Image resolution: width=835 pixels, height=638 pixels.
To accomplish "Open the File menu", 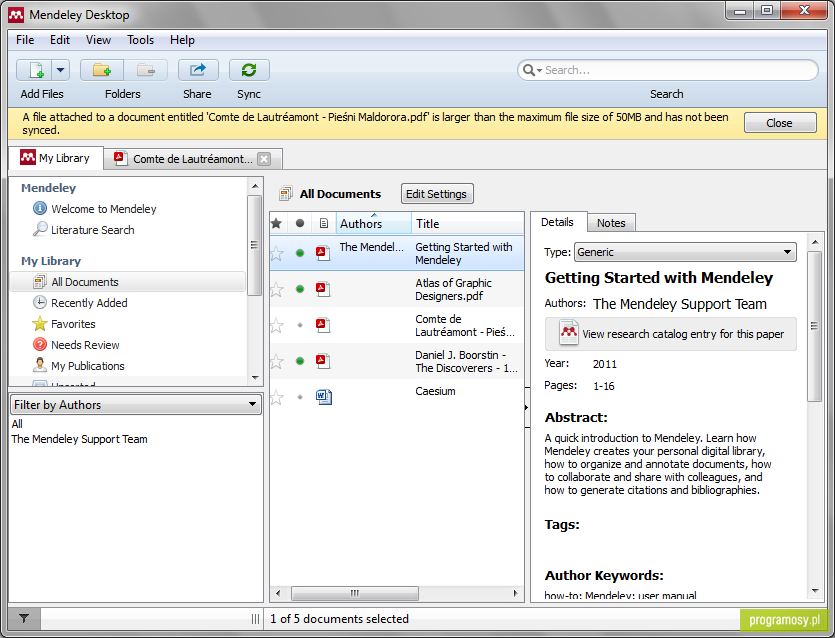I will [x=25, y=40].
